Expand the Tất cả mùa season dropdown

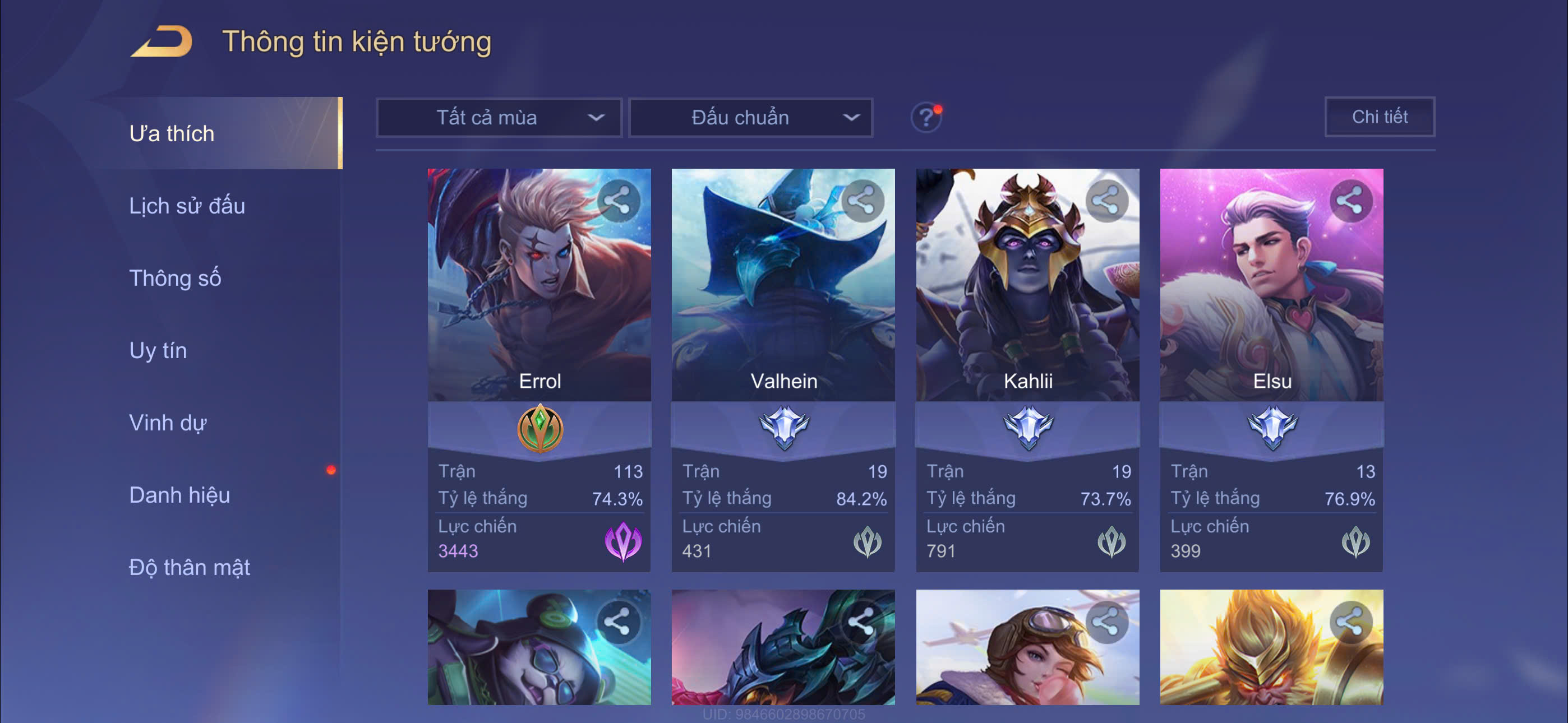tap(499, 118)
